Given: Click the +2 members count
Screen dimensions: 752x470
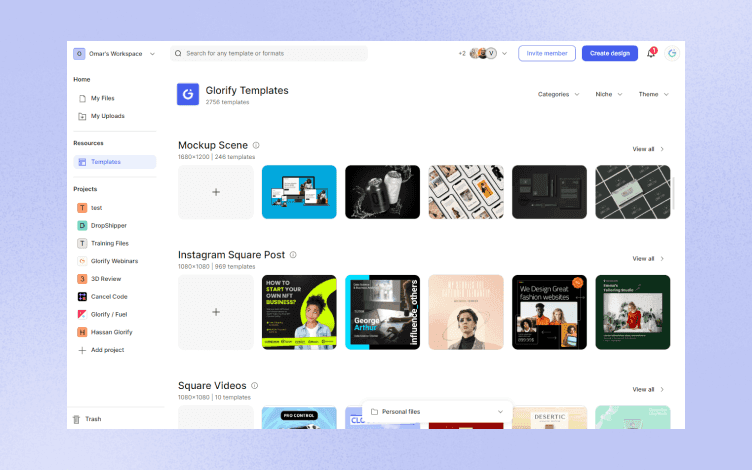Looking at the screenshot, I should click(462, 53).
